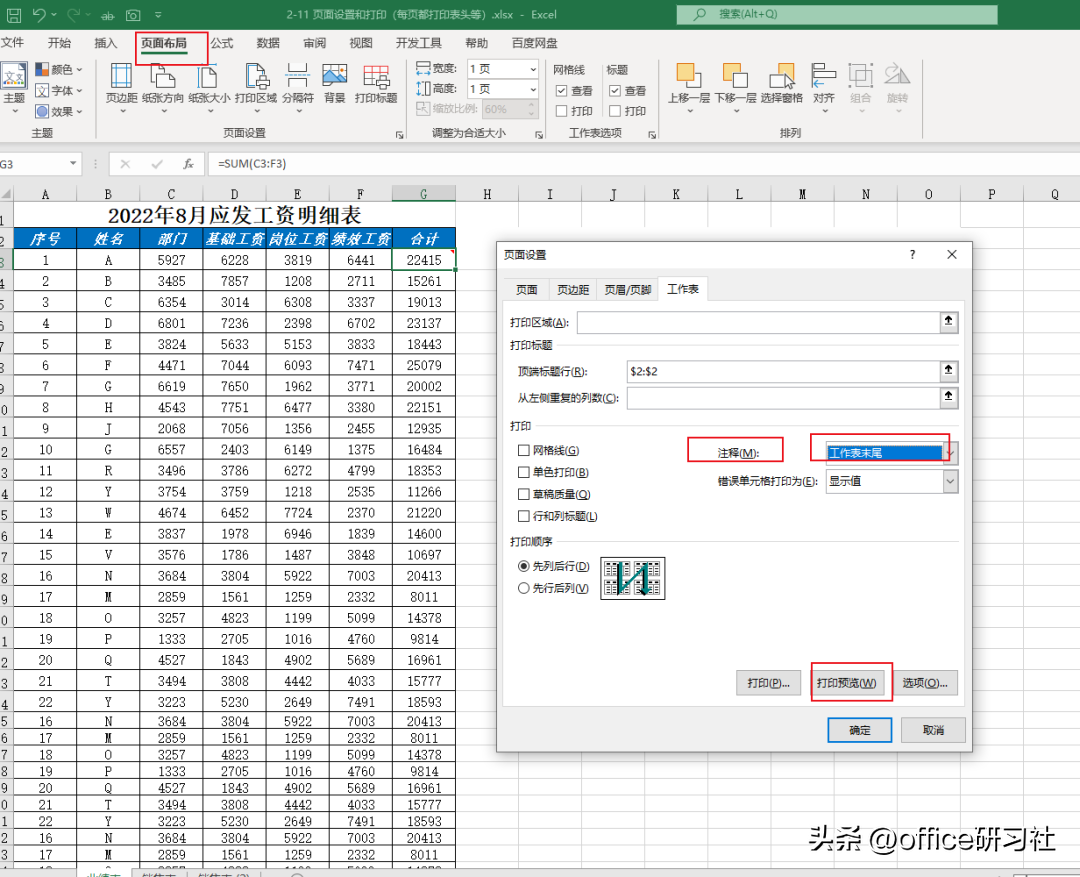Switch to Header/Footer (页眉/页脚) dialog tab
The image size is (1080, 877).
(x=627, y=289)
